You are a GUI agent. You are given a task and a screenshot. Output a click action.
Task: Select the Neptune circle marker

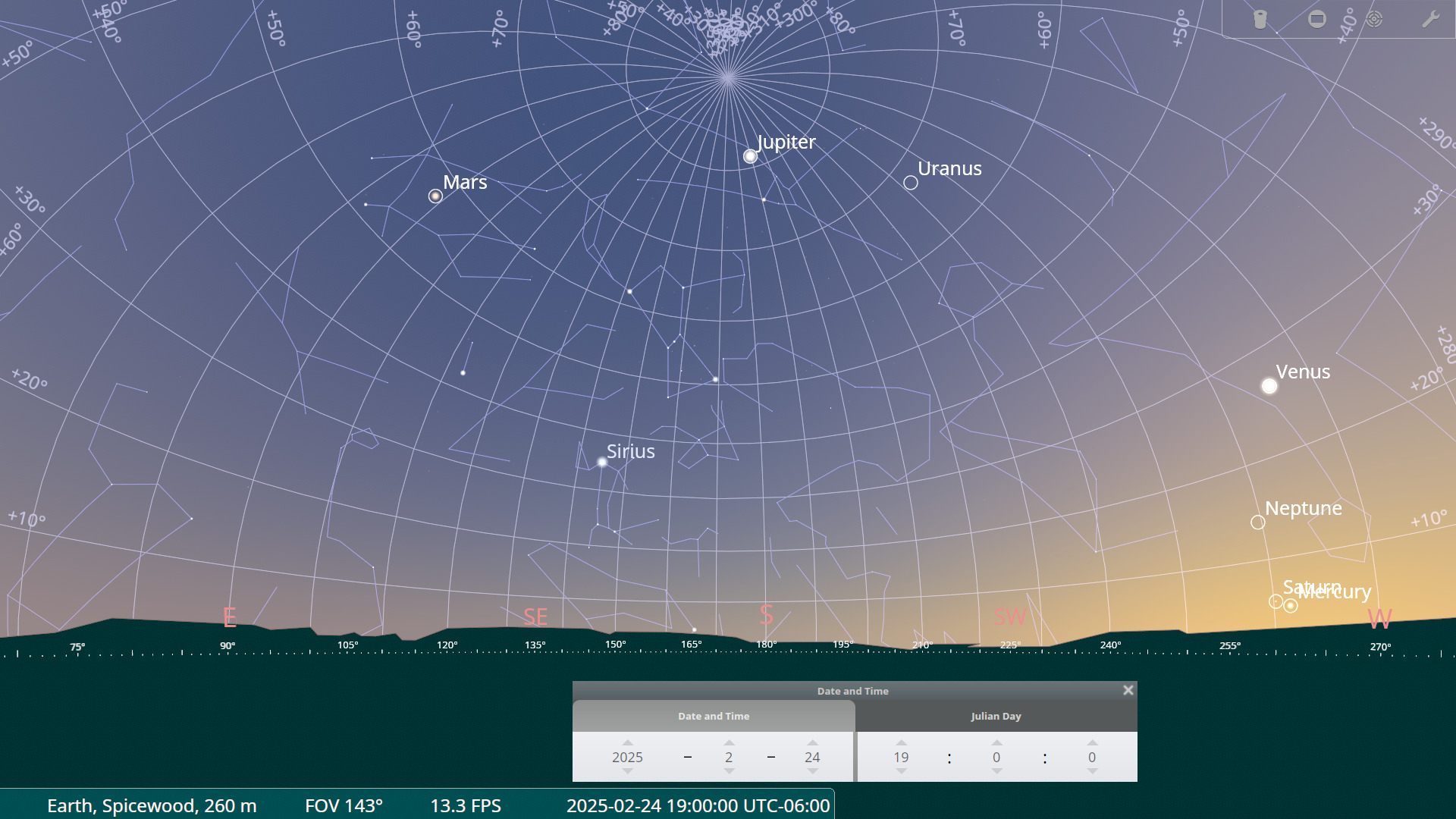coord(1257,522)
